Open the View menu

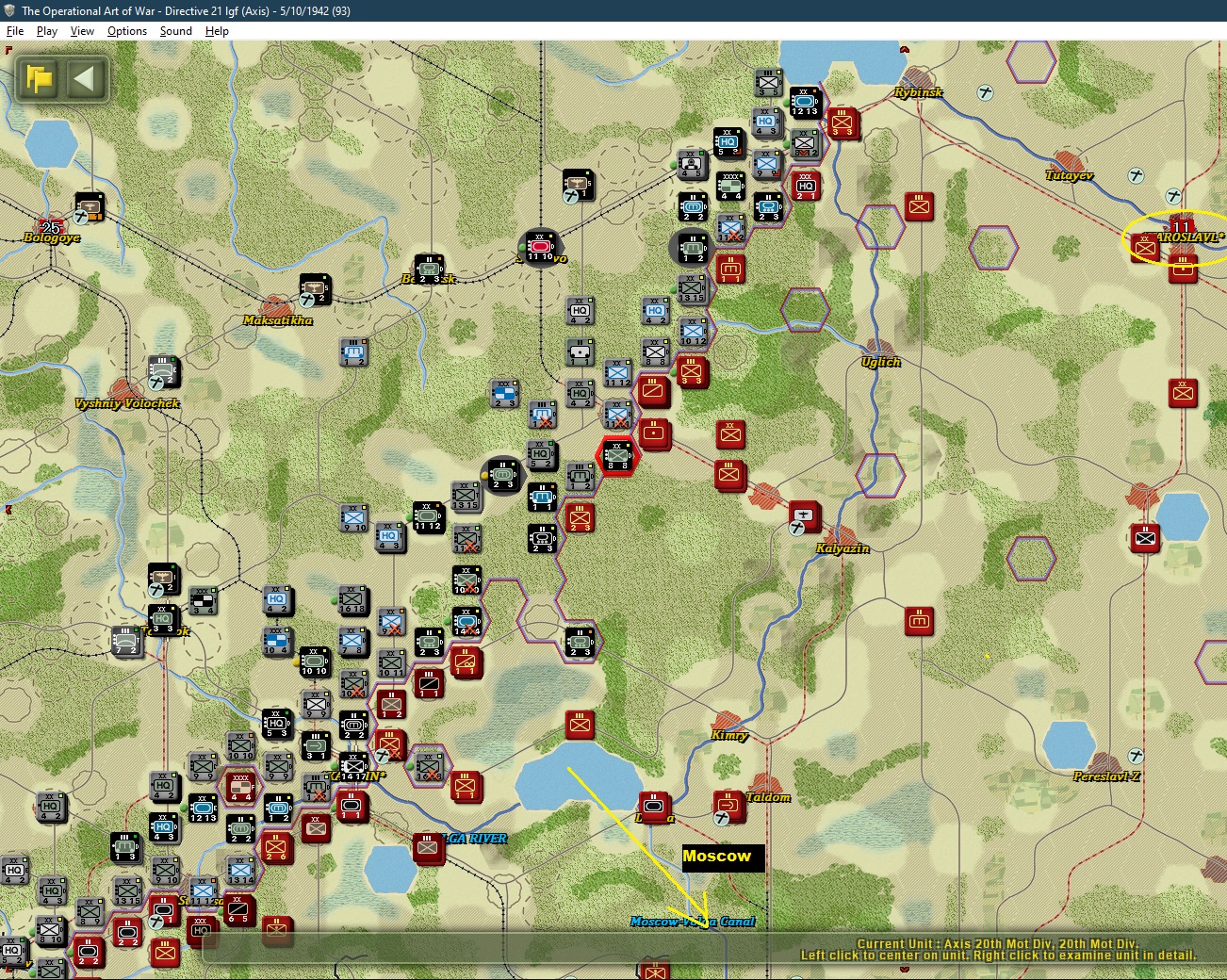point(82,31)
